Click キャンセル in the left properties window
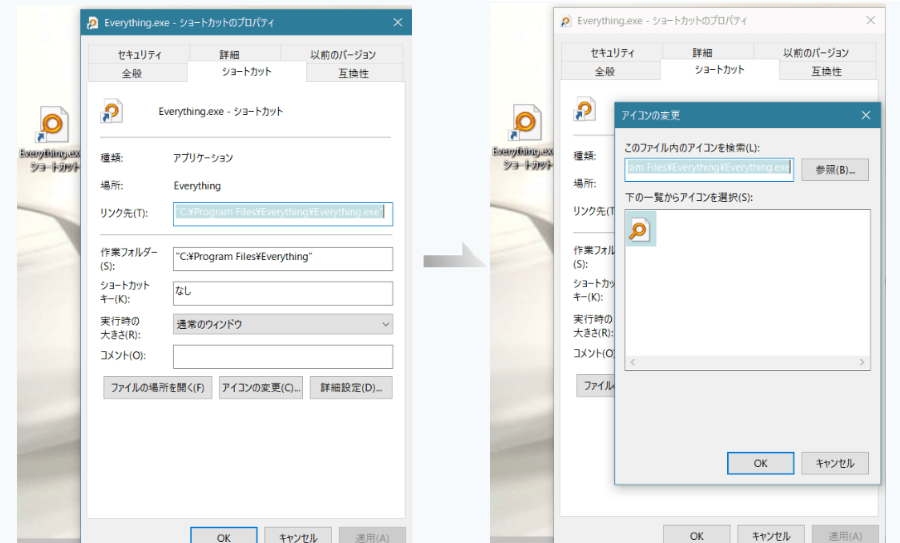The height and width of the screenshot is (543, 900). coord(298,536)
